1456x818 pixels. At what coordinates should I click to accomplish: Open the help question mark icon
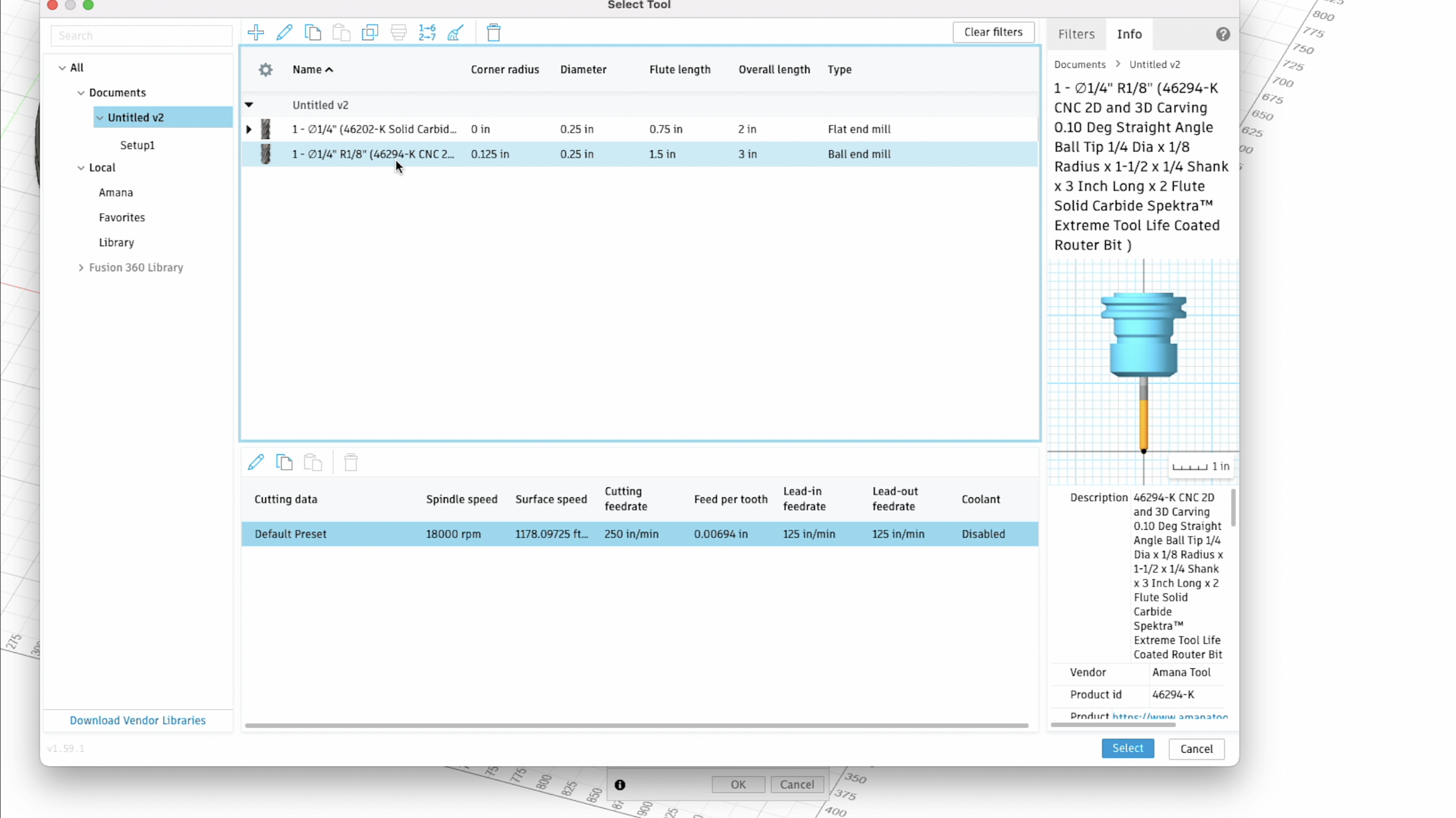(1223, 34)
